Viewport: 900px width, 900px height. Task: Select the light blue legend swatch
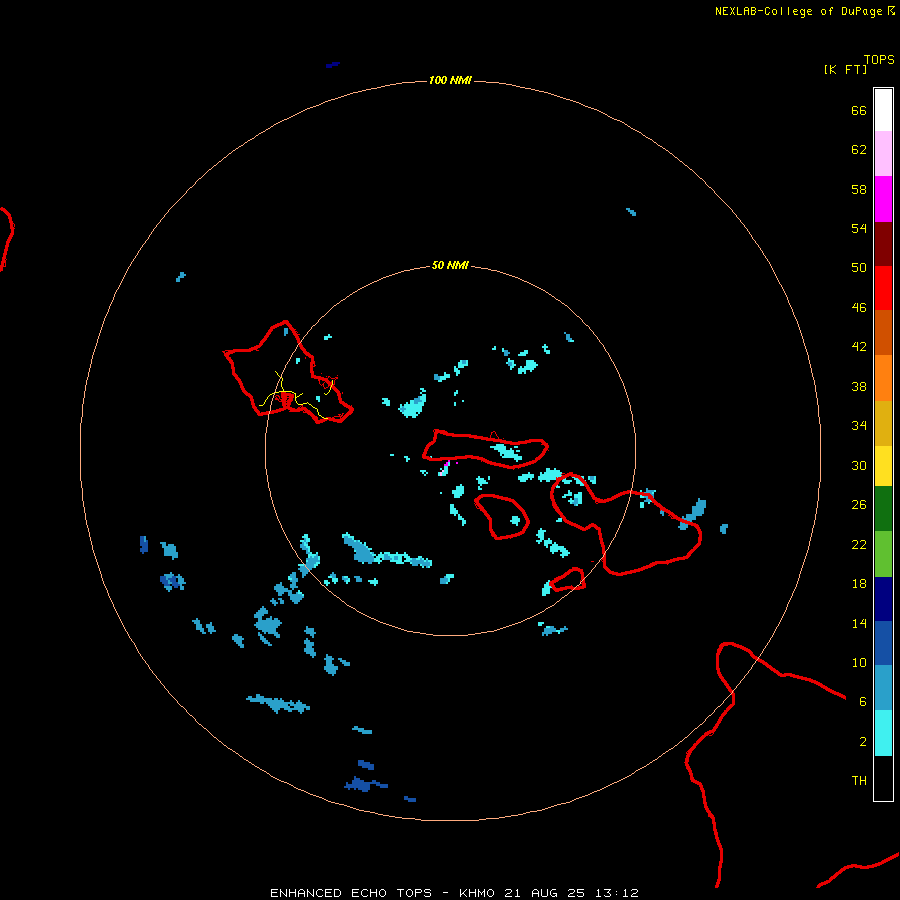click(883, 688)
